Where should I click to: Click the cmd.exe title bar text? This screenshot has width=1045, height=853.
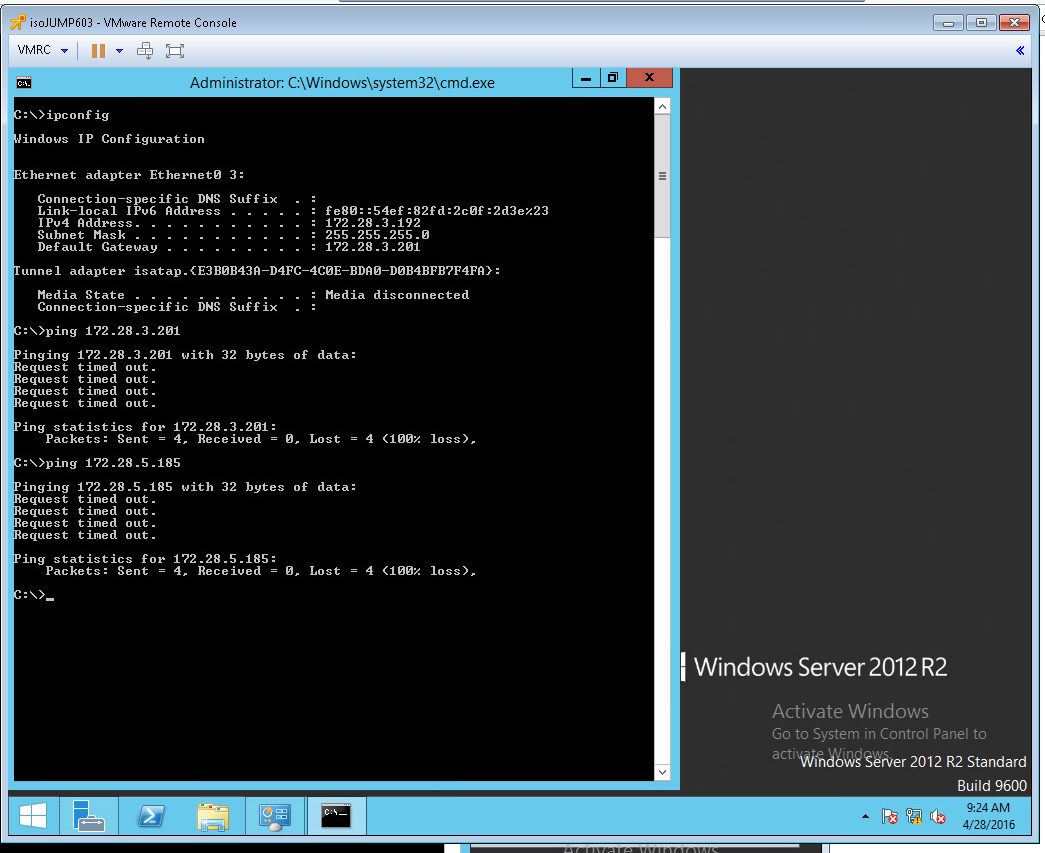click(x=342, y=83)
